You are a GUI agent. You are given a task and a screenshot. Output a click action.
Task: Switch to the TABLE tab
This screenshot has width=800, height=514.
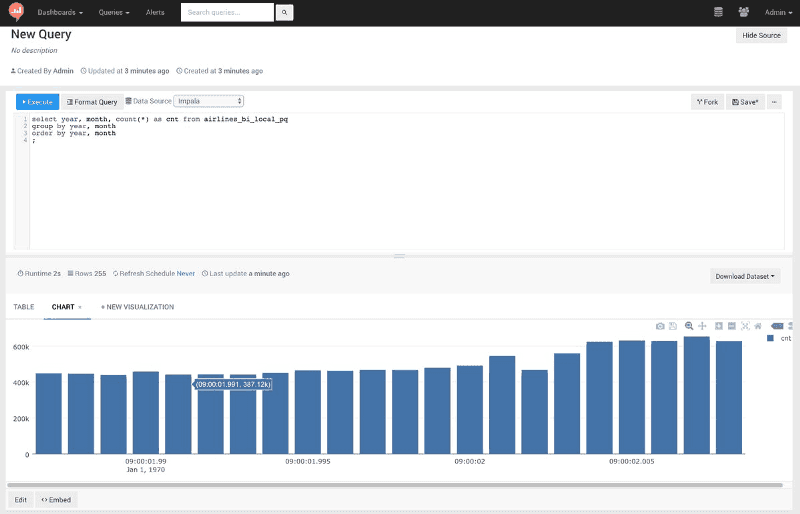[24, 307]
